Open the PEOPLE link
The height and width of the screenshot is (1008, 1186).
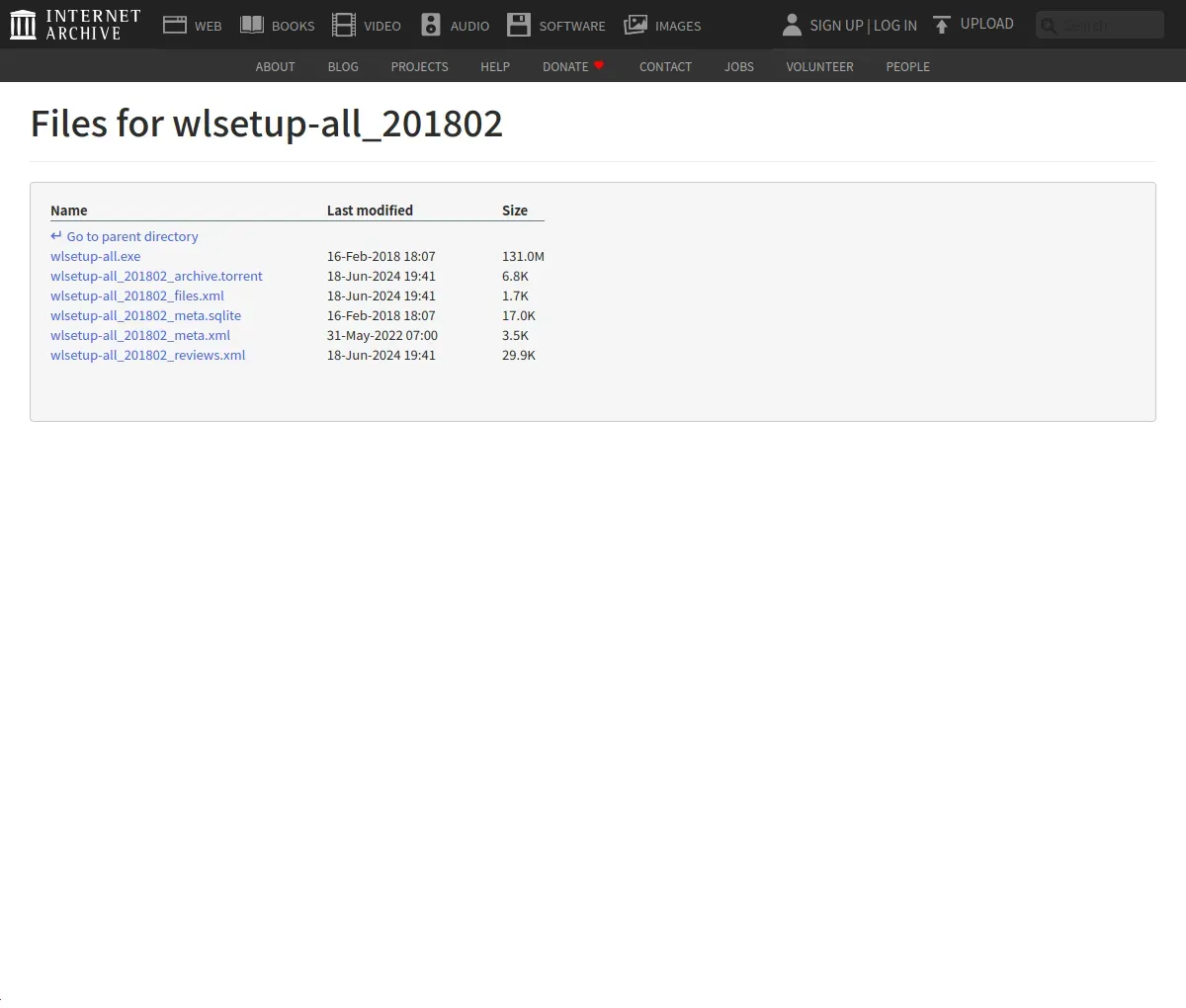907,67
